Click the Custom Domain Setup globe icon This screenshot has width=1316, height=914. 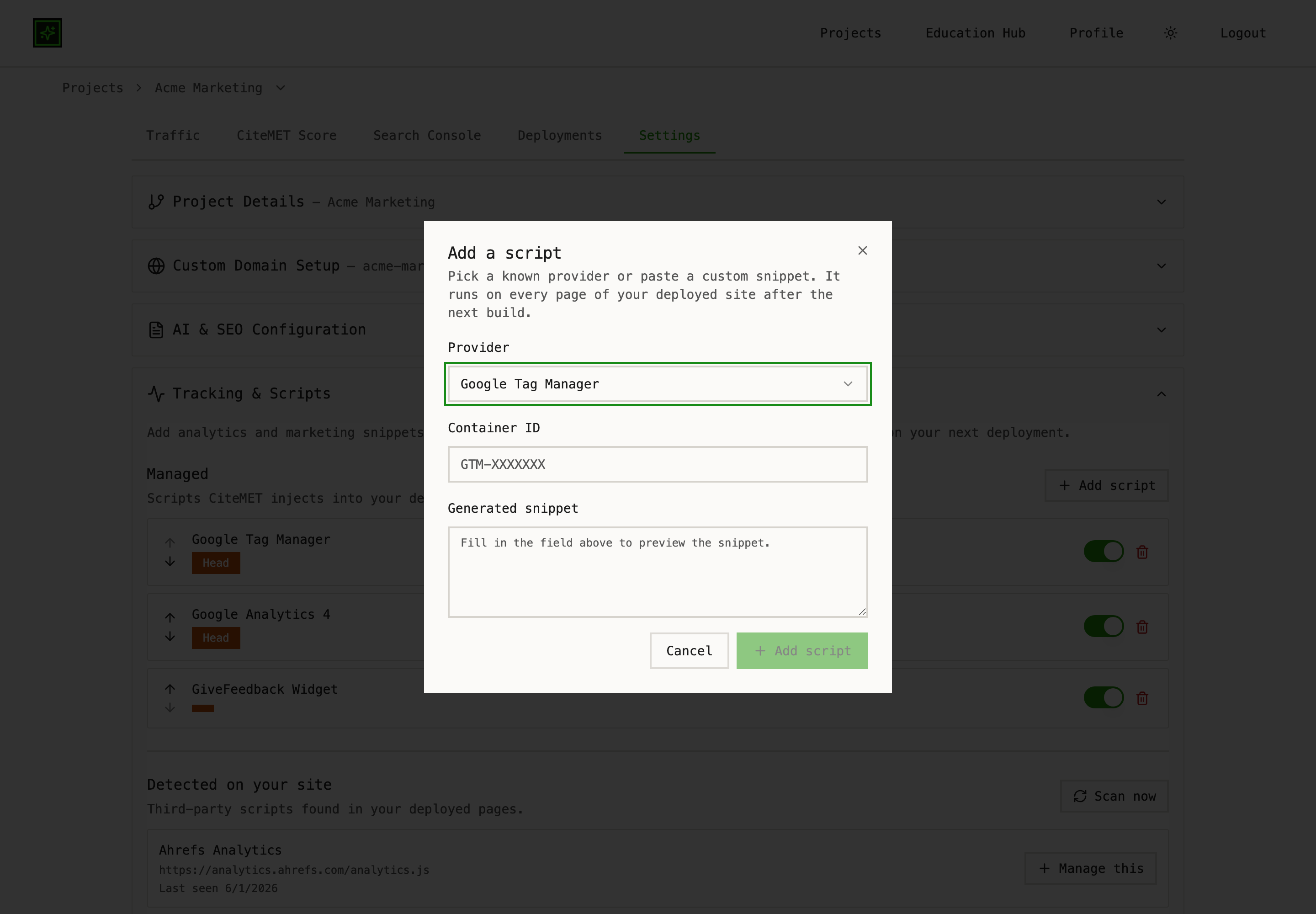pos(156,266)
